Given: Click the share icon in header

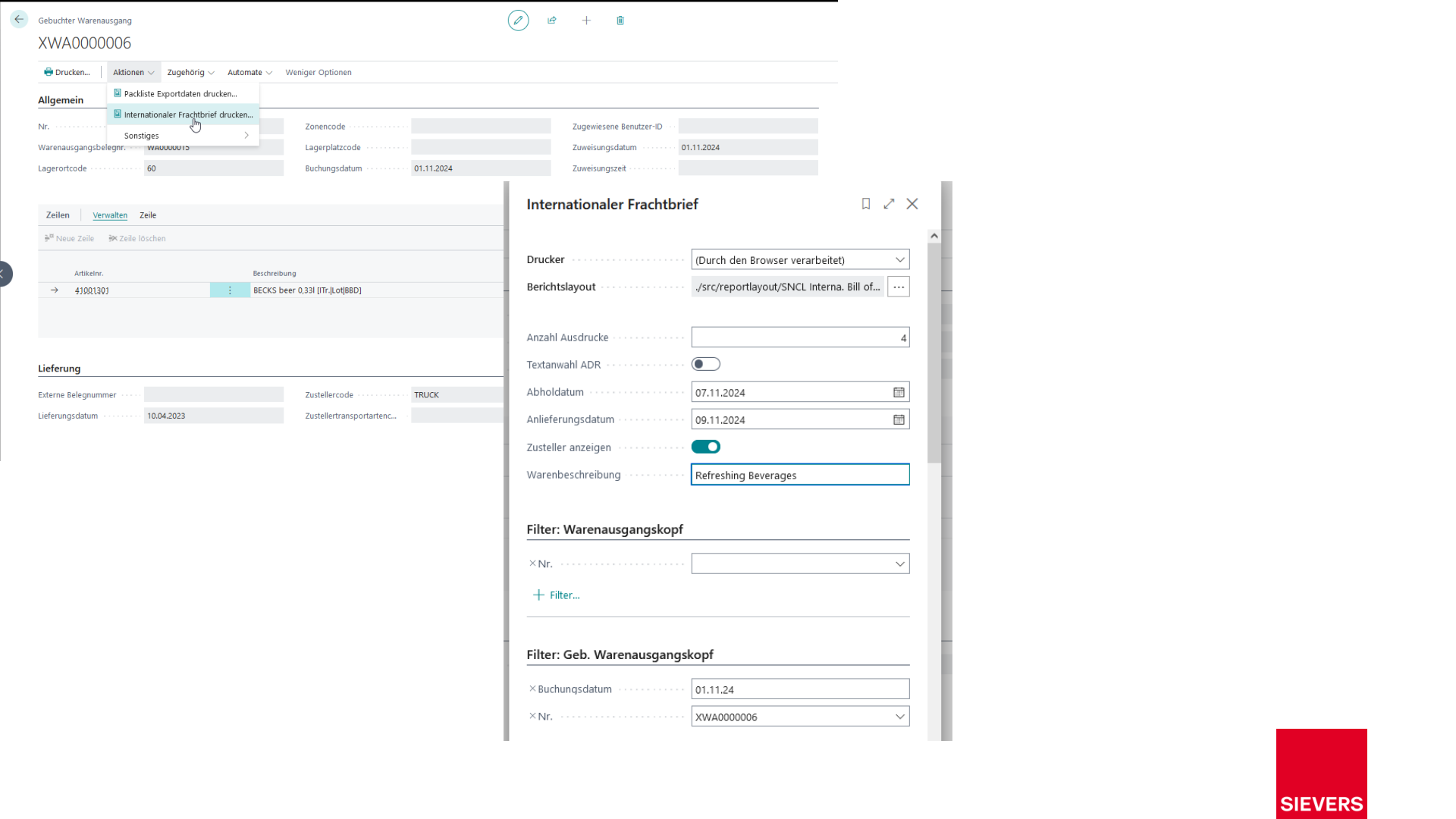Looking at the screenshot, I should [x=552, y=20].
